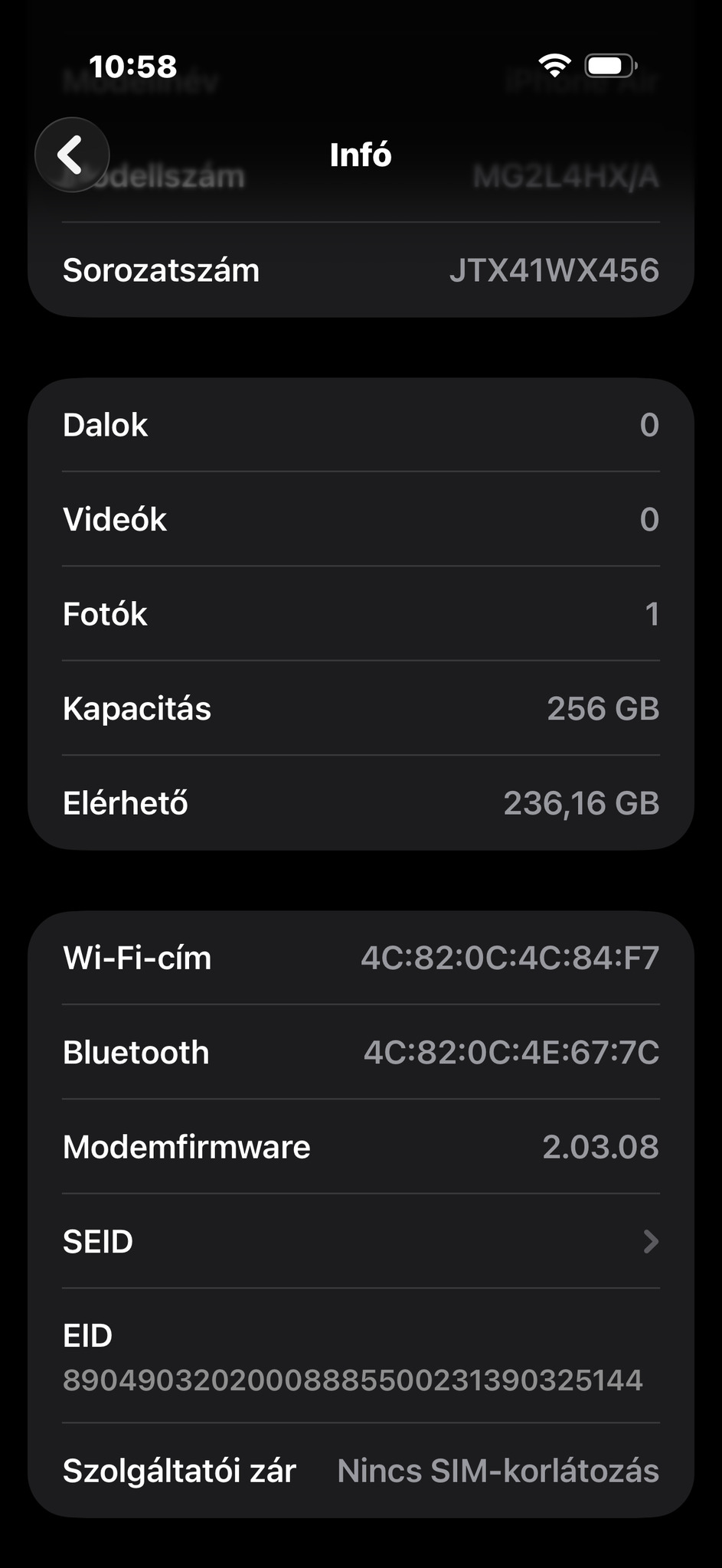This screenshot has height=1568, width=722.
Task: Tap Nincs SIM-korlátozás text
Action: tap(498, 1471)
